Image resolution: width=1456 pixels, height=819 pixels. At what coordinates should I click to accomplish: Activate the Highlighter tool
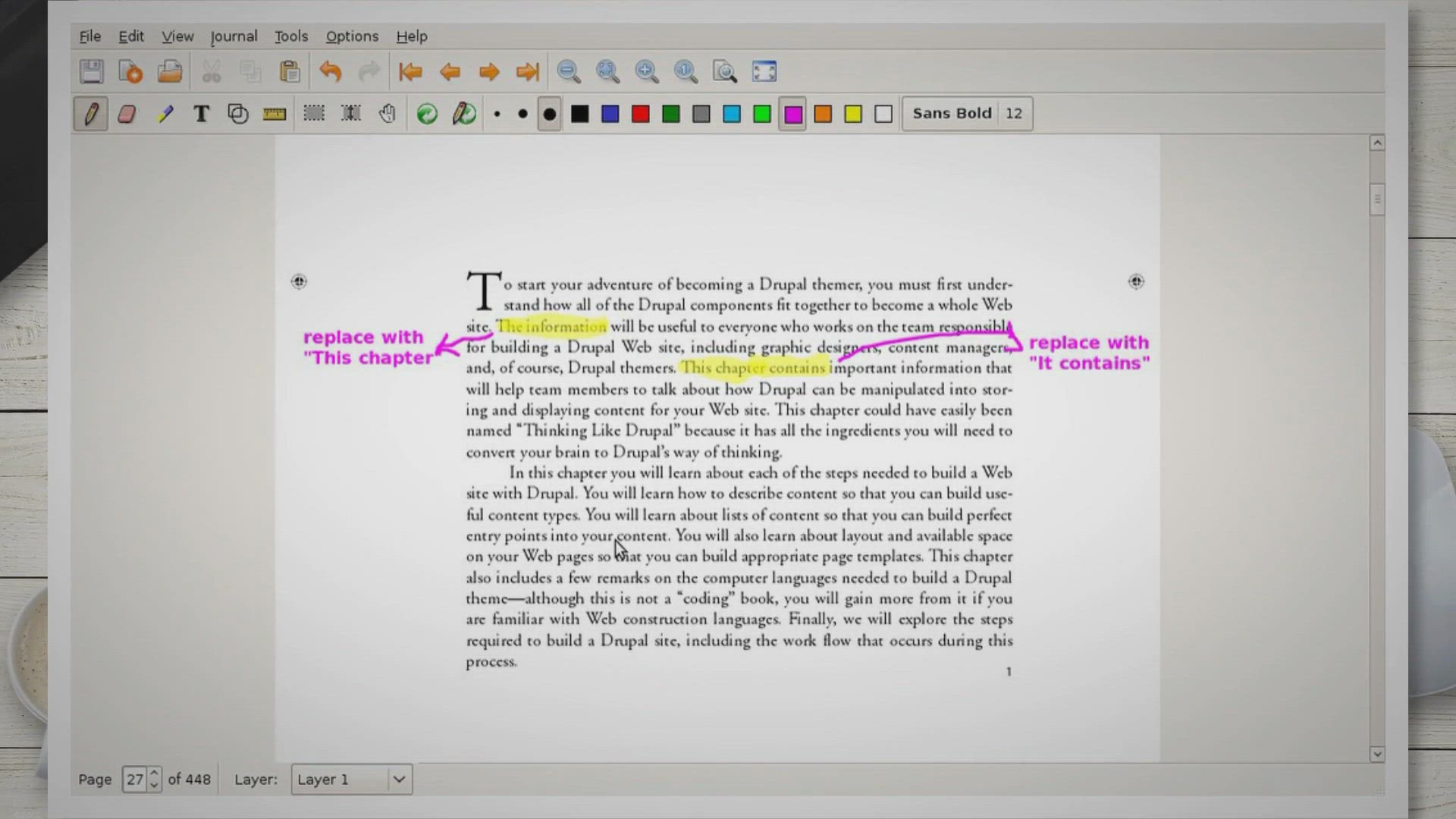click(x=165, y=113)
